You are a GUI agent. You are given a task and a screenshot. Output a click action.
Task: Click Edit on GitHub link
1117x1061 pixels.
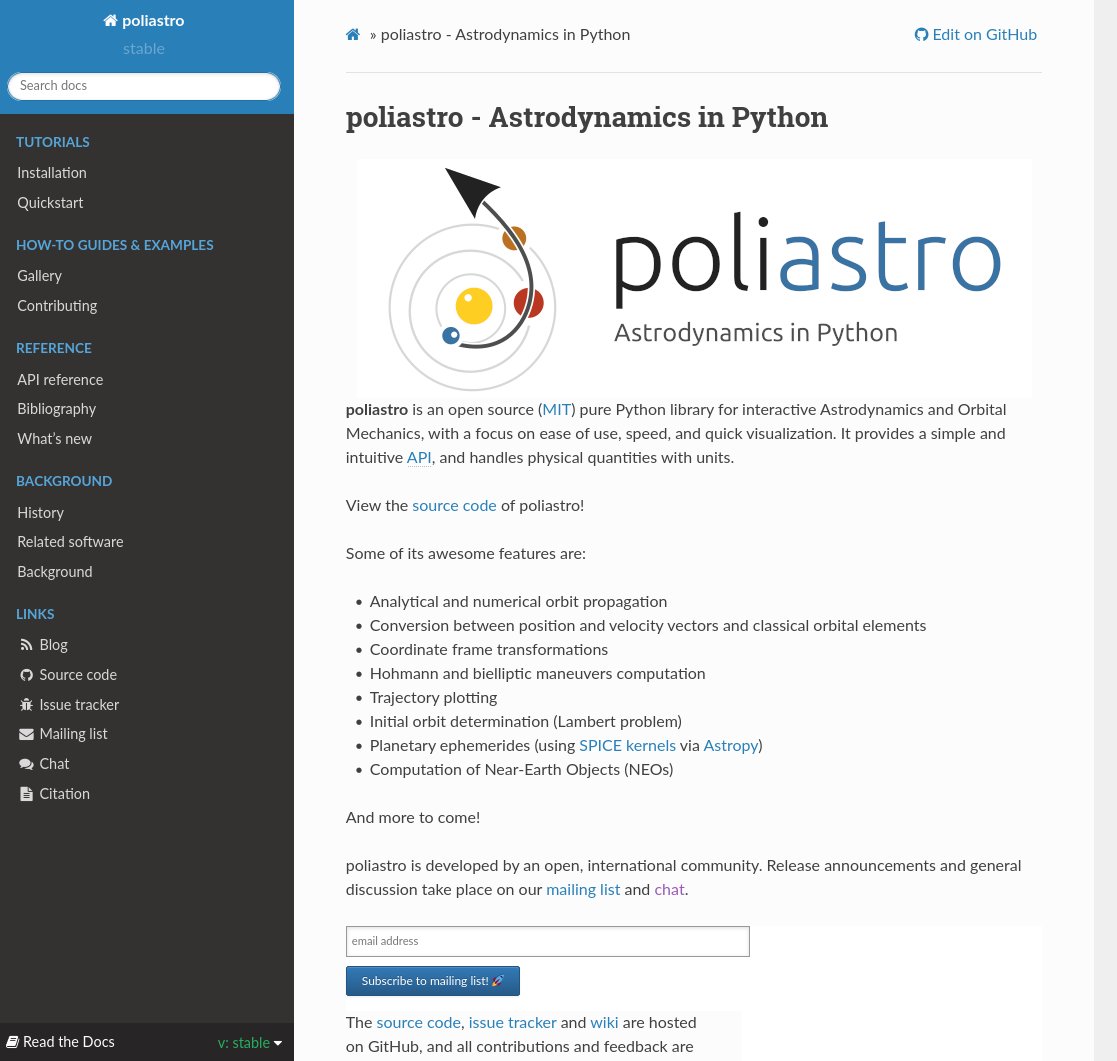976,35
